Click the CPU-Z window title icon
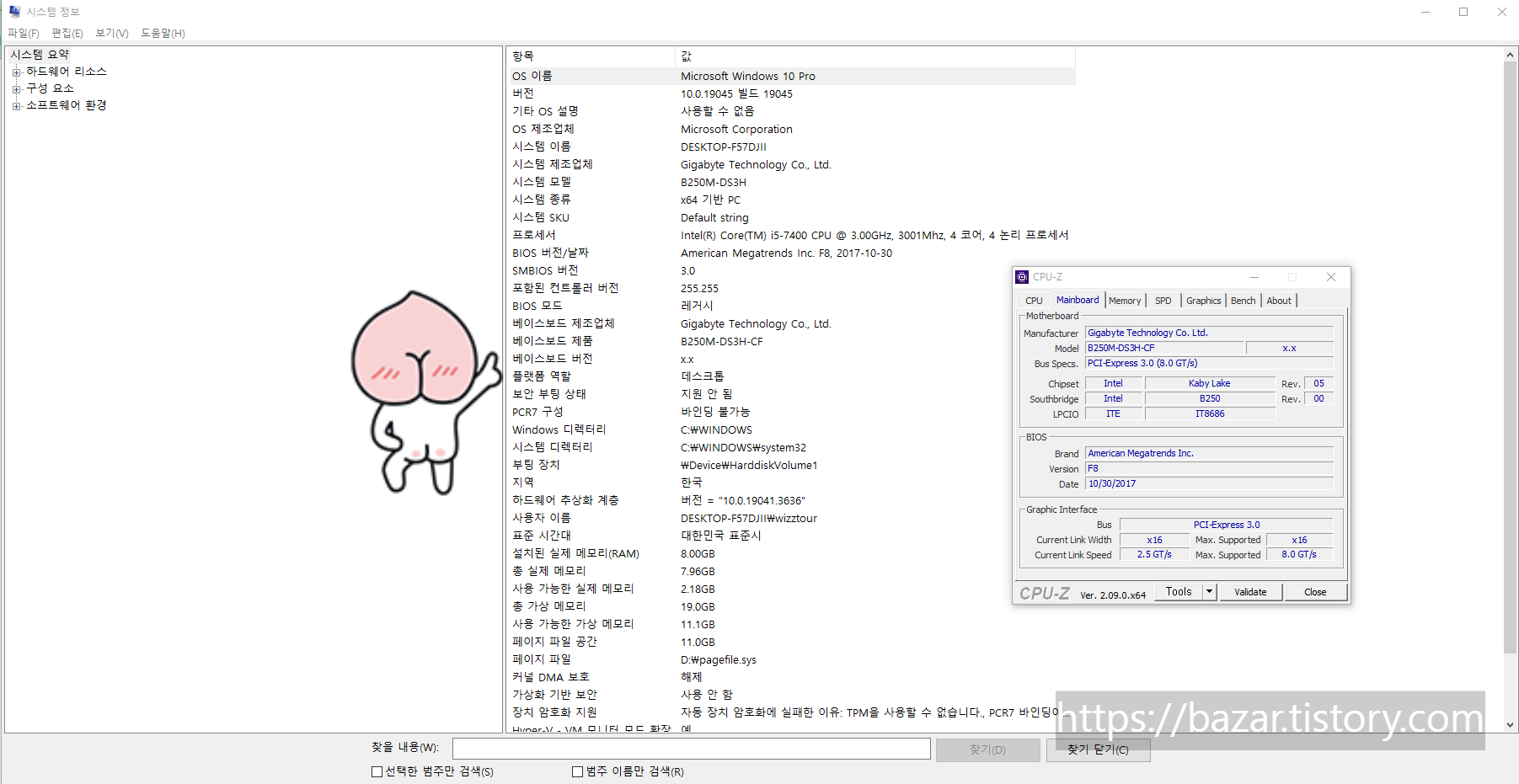 1022,277
